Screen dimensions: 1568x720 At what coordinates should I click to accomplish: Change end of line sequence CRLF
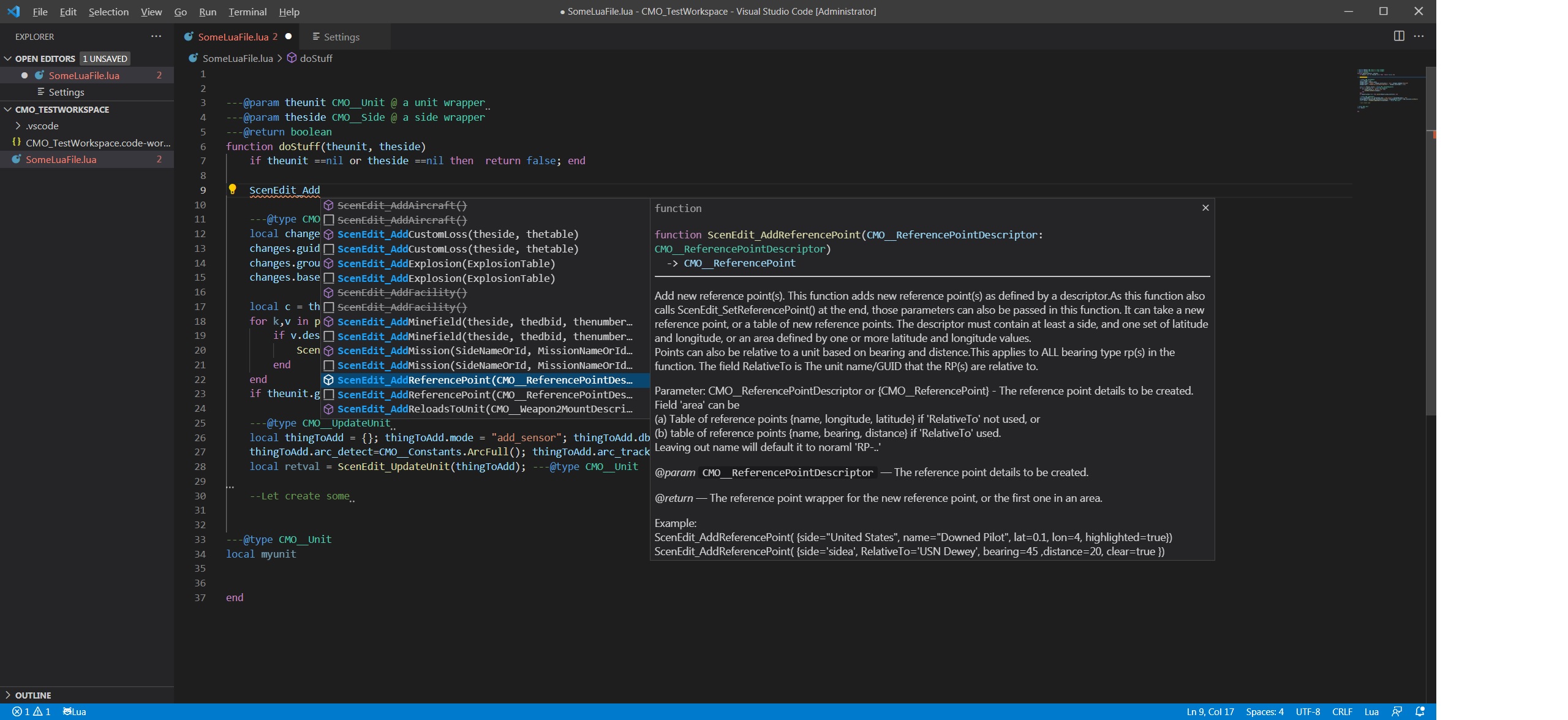coord(1342,711)
